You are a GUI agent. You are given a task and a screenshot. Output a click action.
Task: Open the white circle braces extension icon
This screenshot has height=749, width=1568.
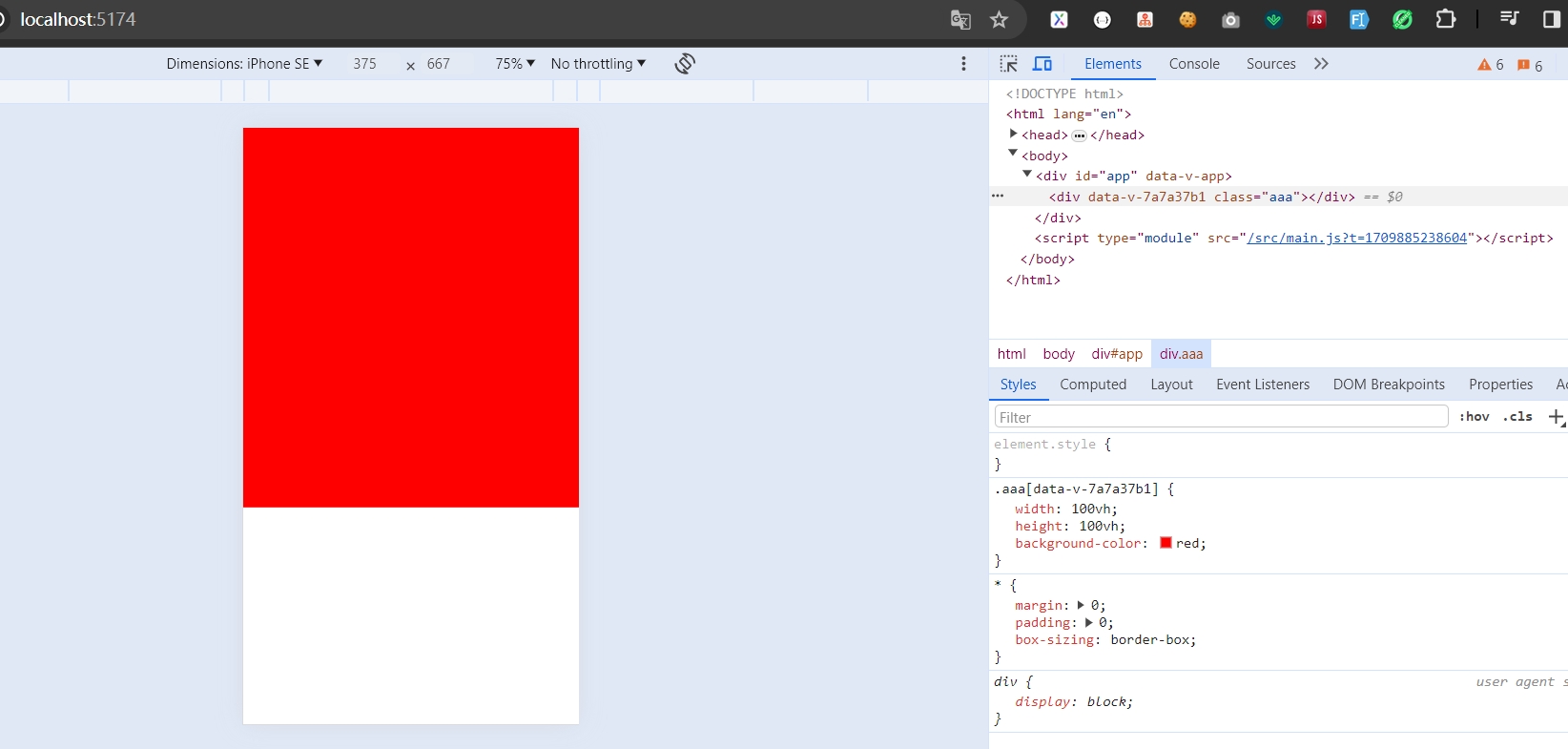pos(1103,20)
